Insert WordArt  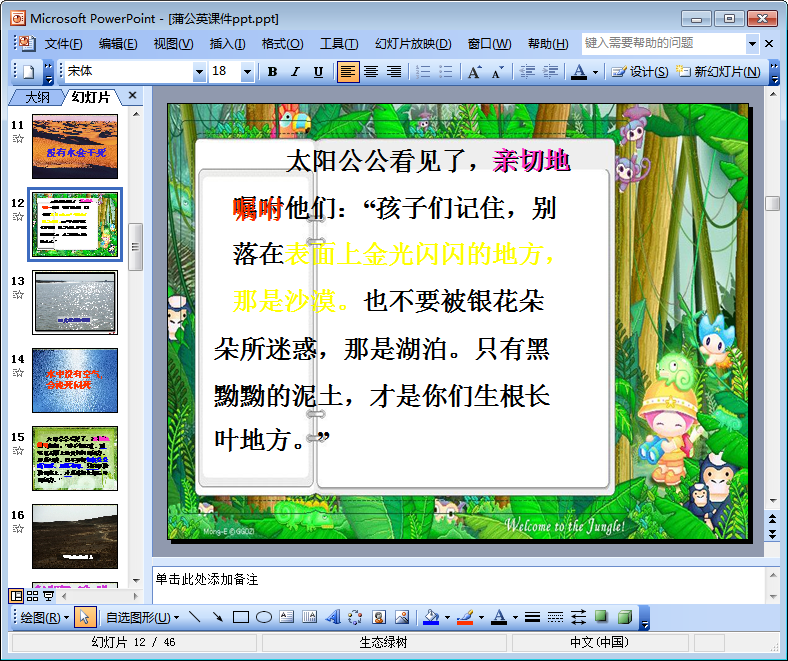click(x=333, y=617)
